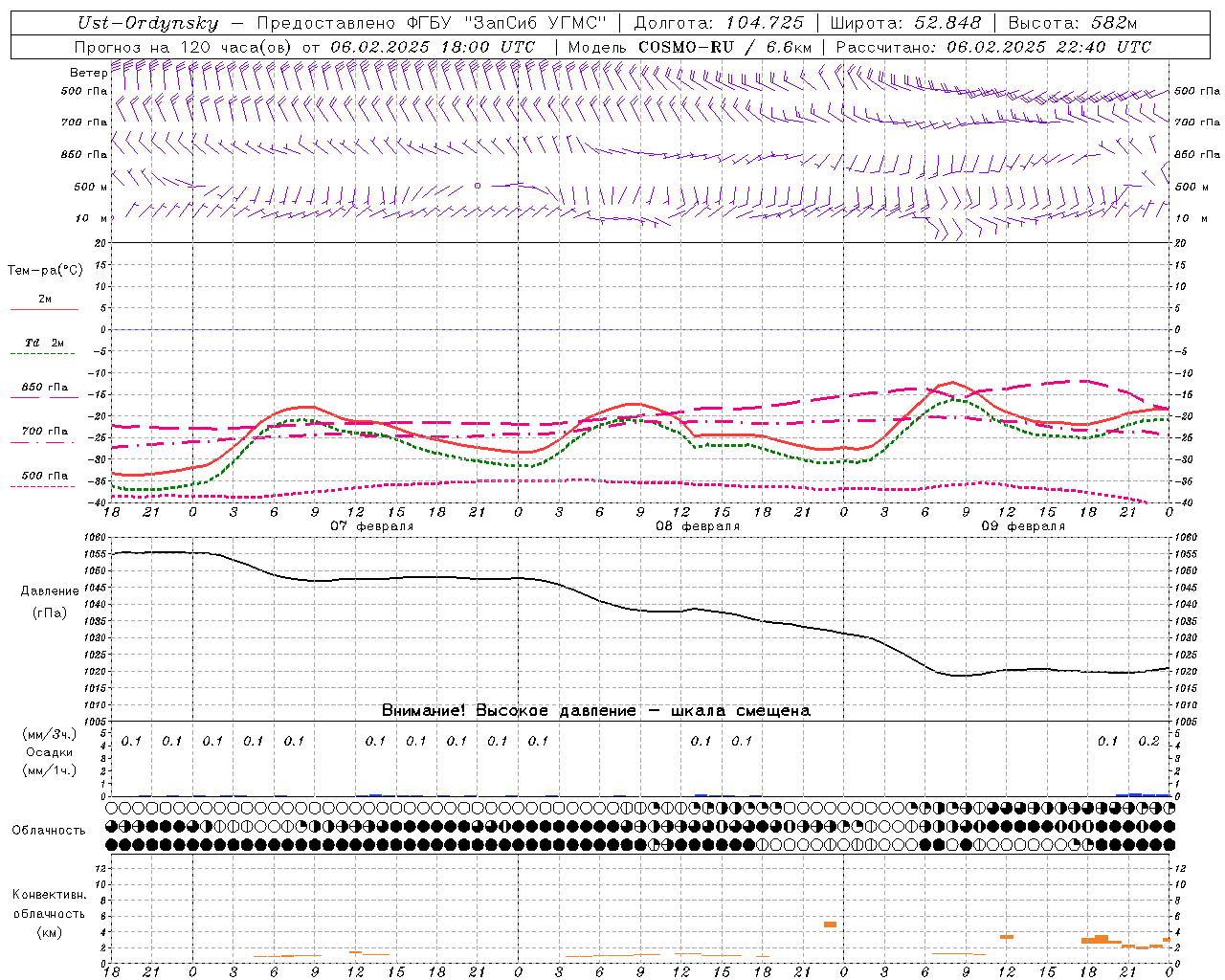Click the (мм/3ч.) unit label

coord(50,734)
